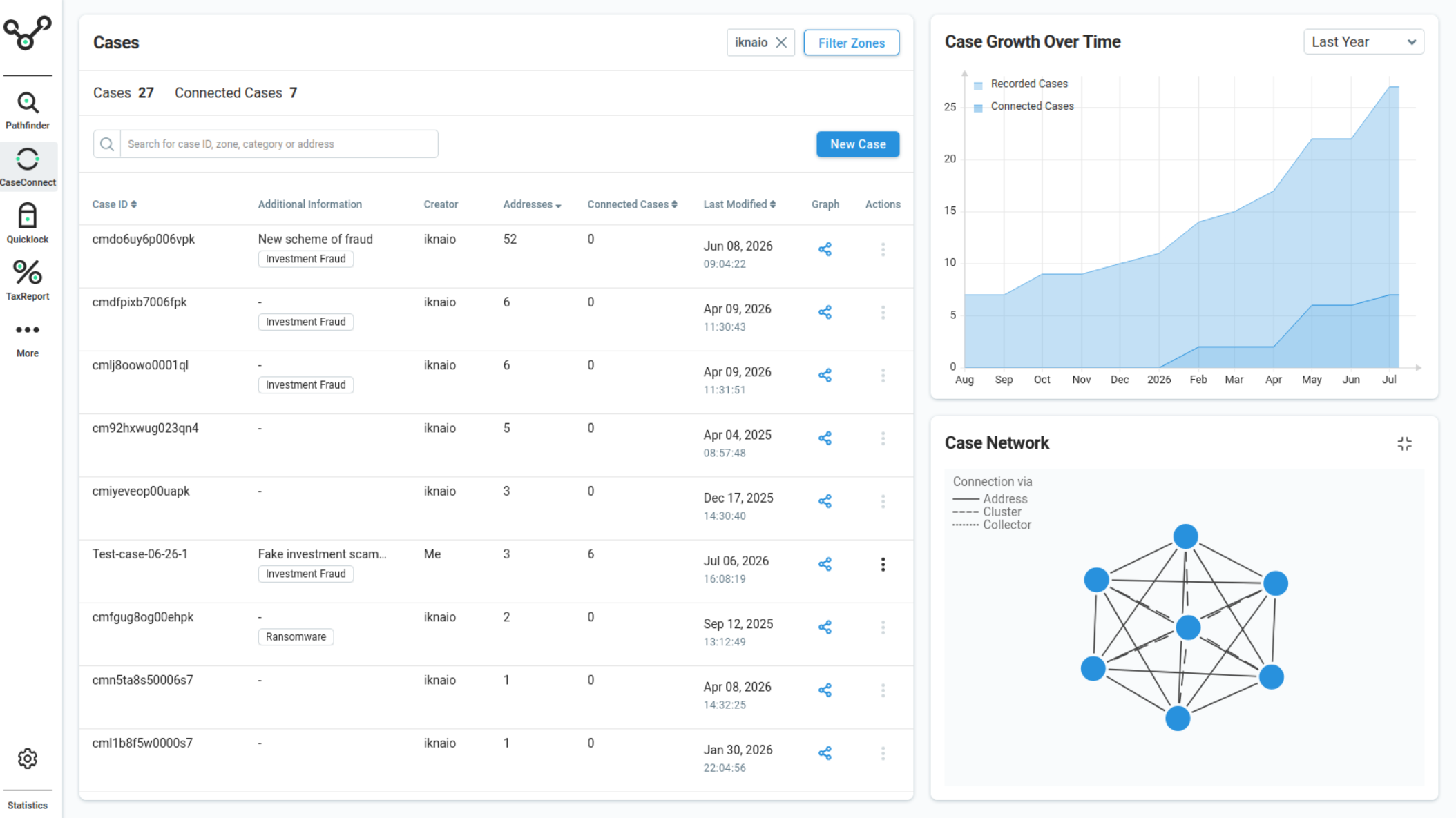The height and width of the screenshot is (818, 1456).
Task: Click the 'Me' creator cell
Action: [x=432, y=554]
